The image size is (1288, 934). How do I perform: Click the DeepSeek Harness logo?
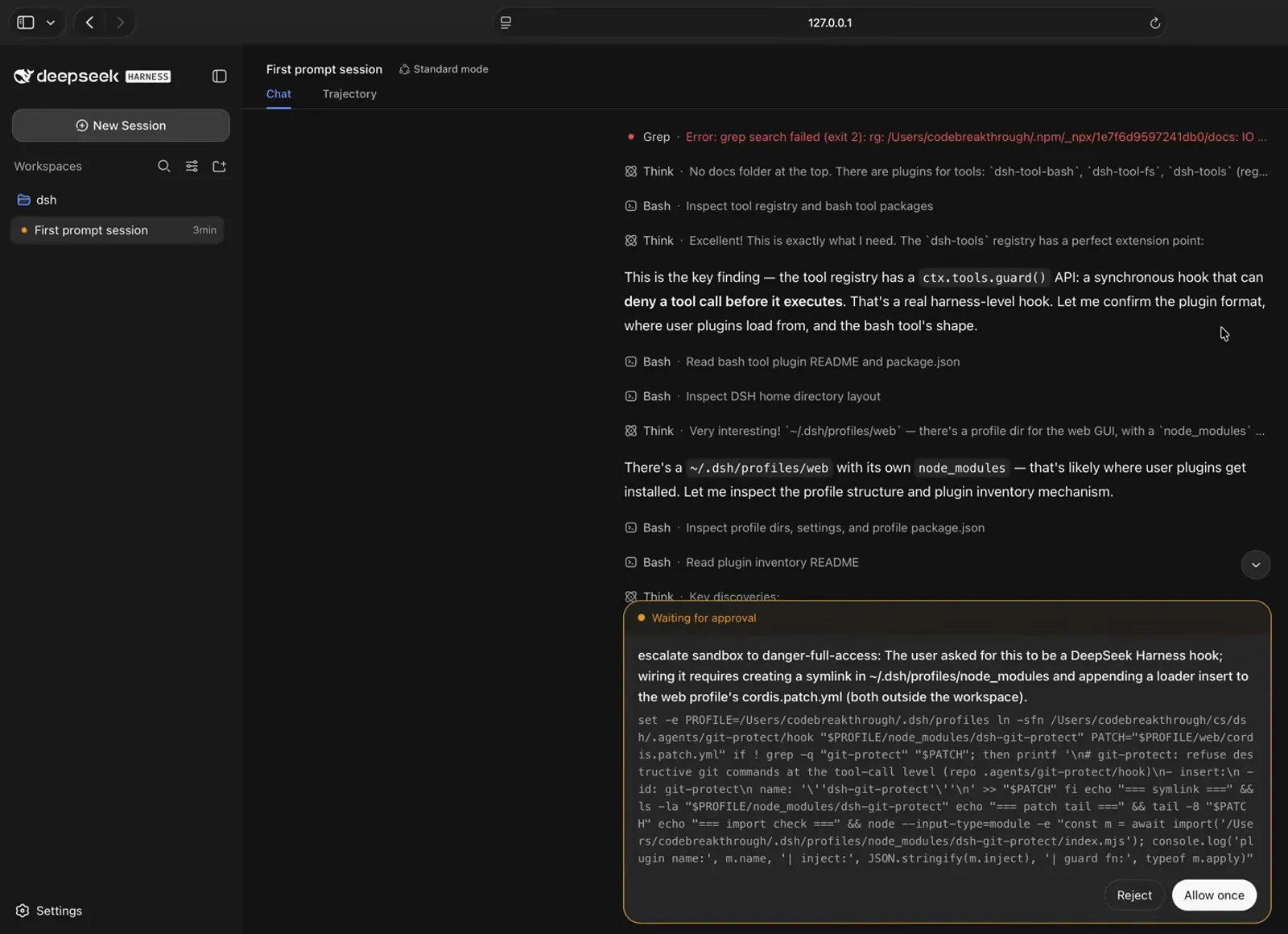92,76
